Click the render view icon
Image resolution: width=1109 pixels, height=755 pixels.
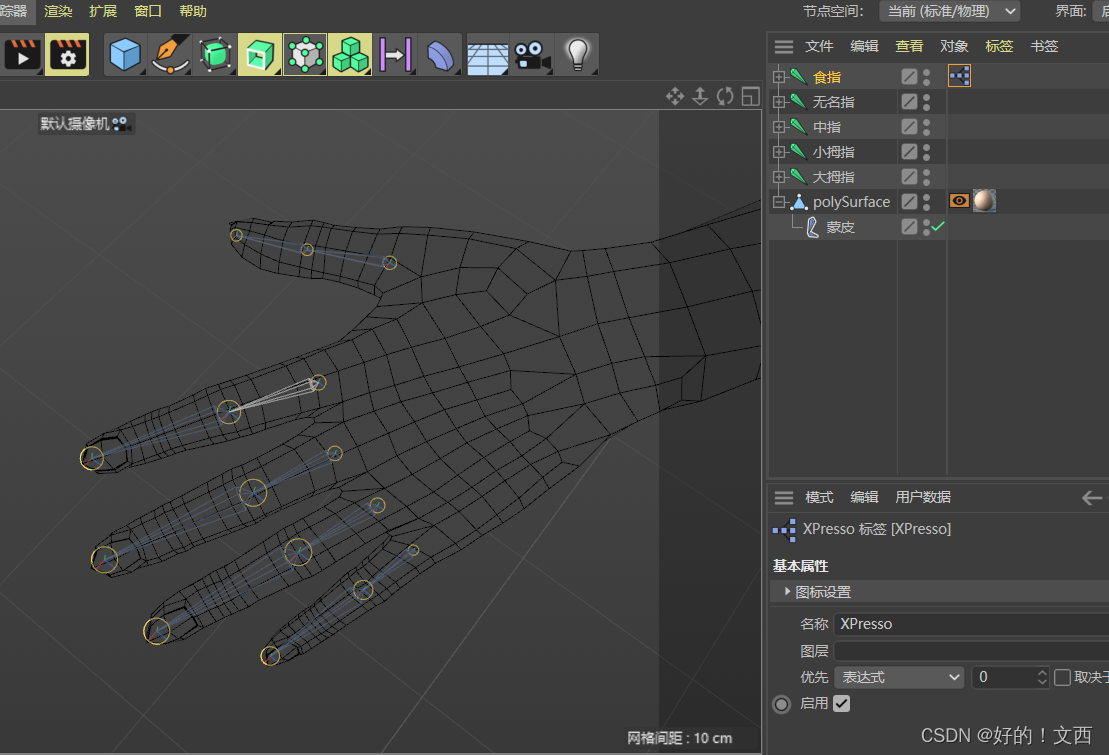coord(22,54)
